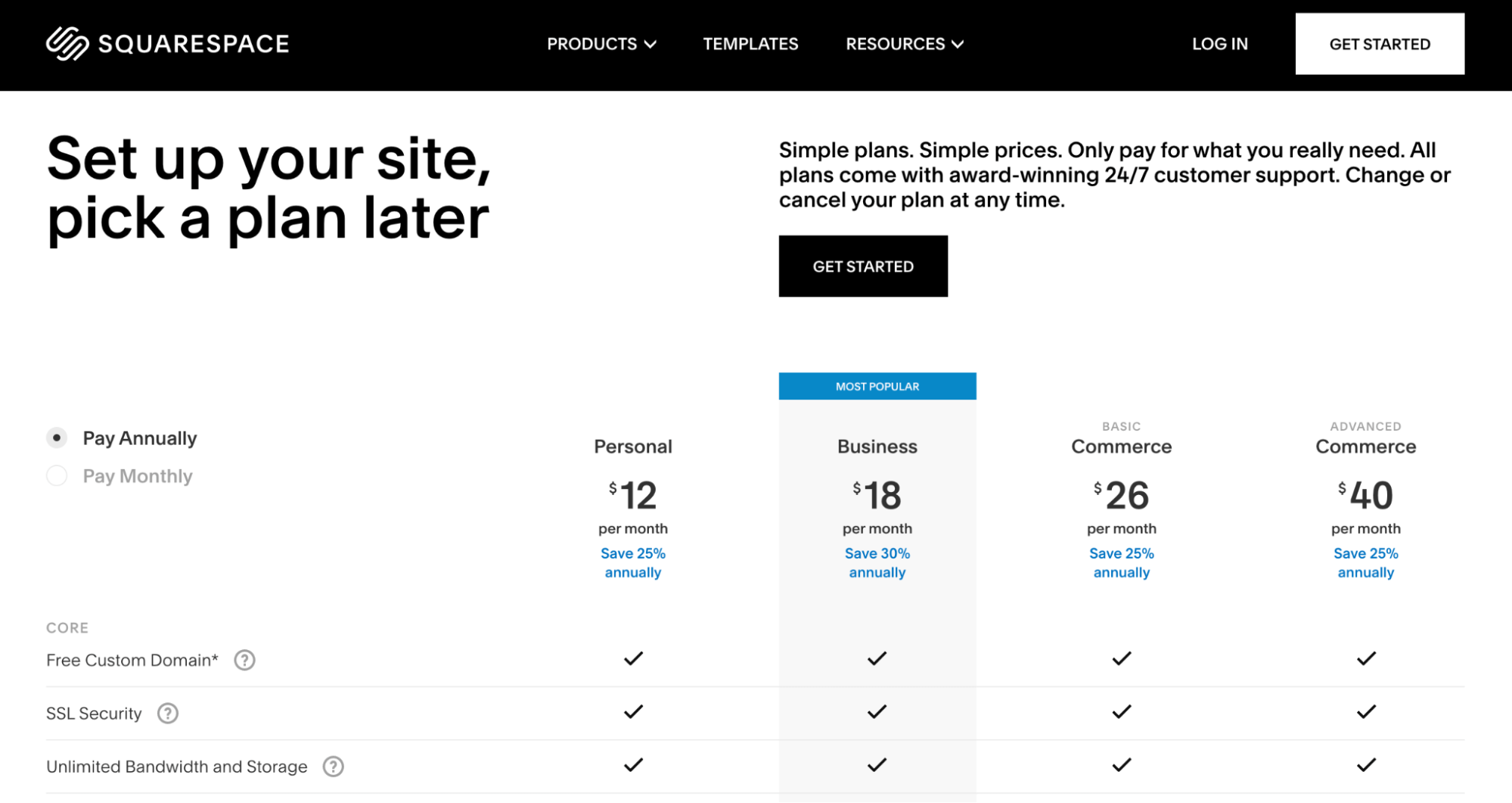Screen dimensions: 1512x803
Task: Open help icon for Free Custom Domain
Action: [244, 660]
